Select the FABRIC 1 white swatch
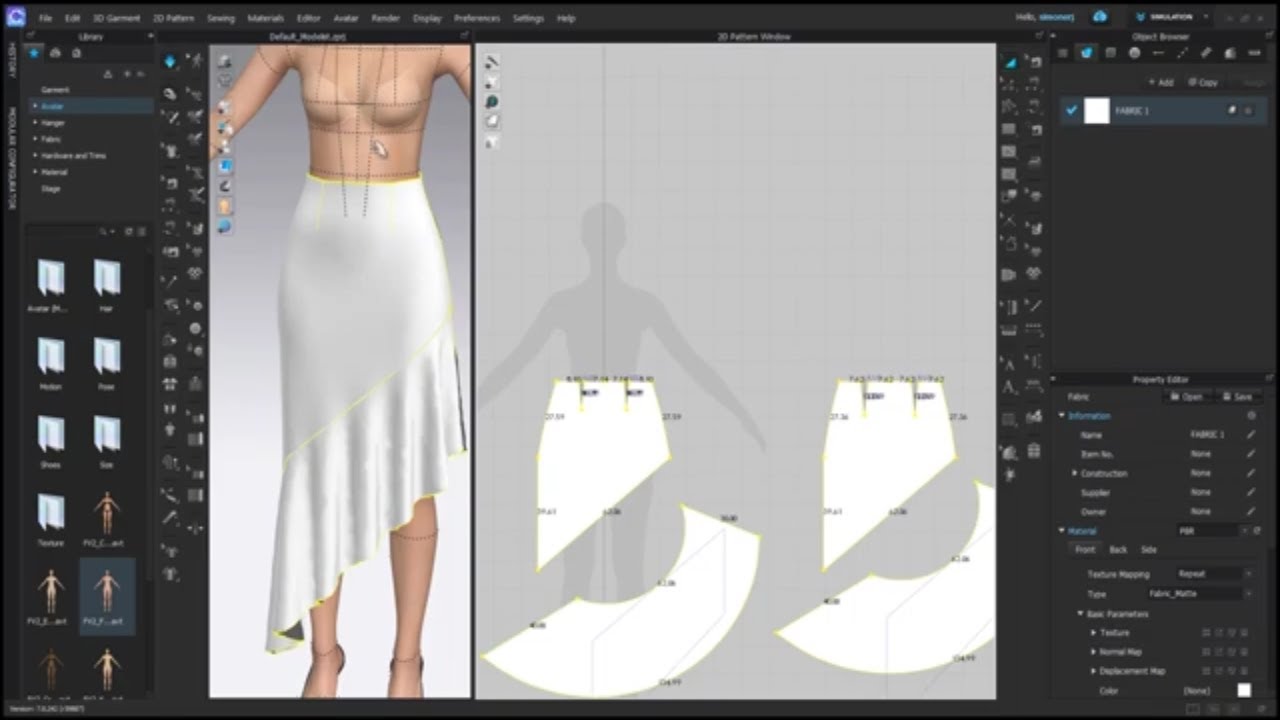 point(1097,111)
